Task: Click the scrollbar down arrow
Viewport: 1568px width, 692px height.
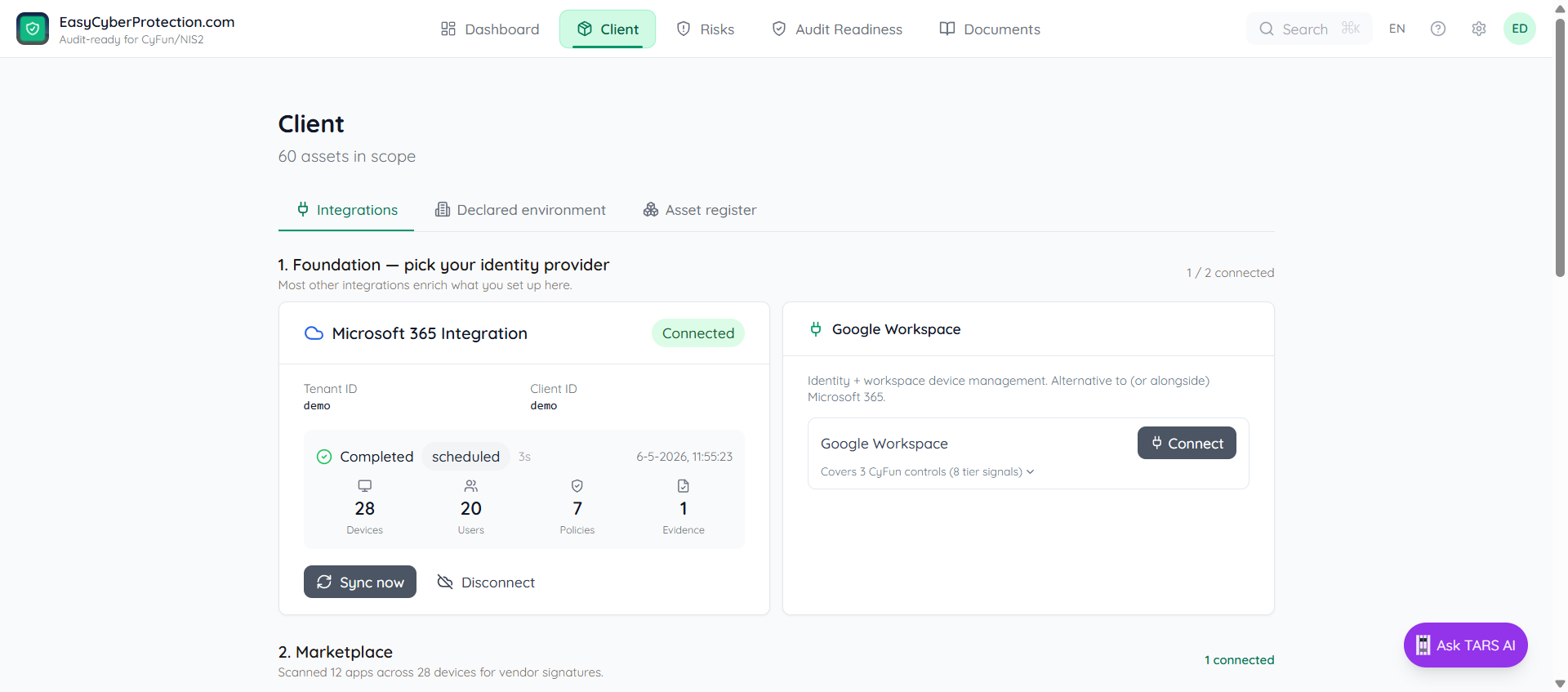Action: pos(1560,684)
